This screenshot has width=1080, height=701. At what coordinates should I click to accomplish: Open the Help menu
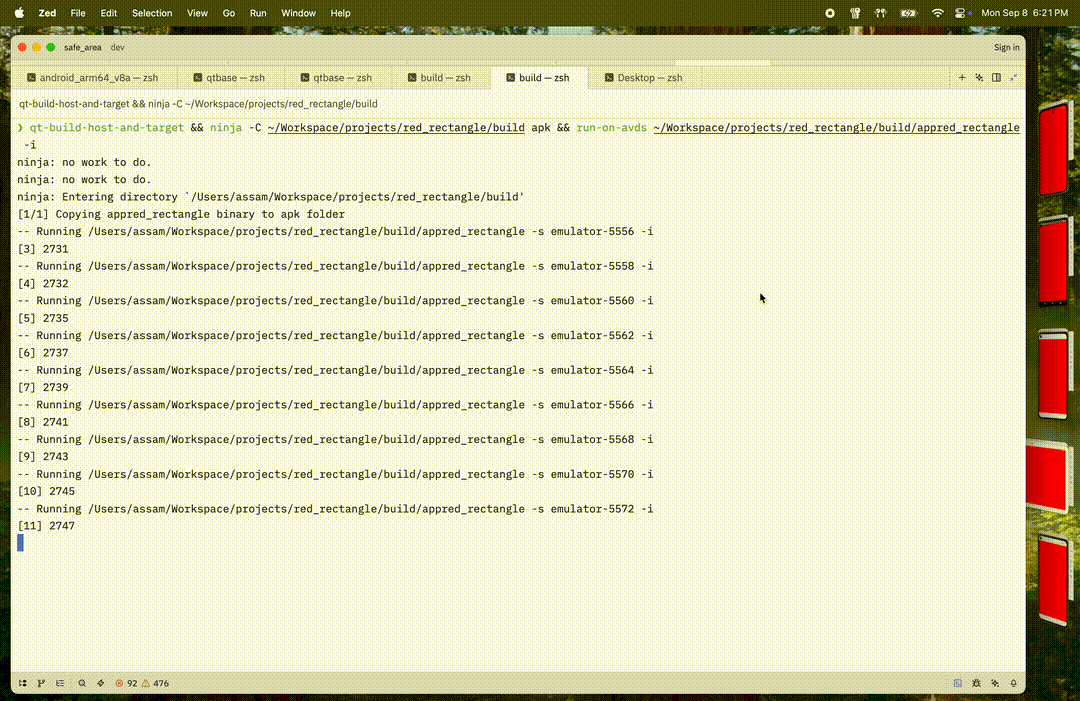(x=340, y=13)
